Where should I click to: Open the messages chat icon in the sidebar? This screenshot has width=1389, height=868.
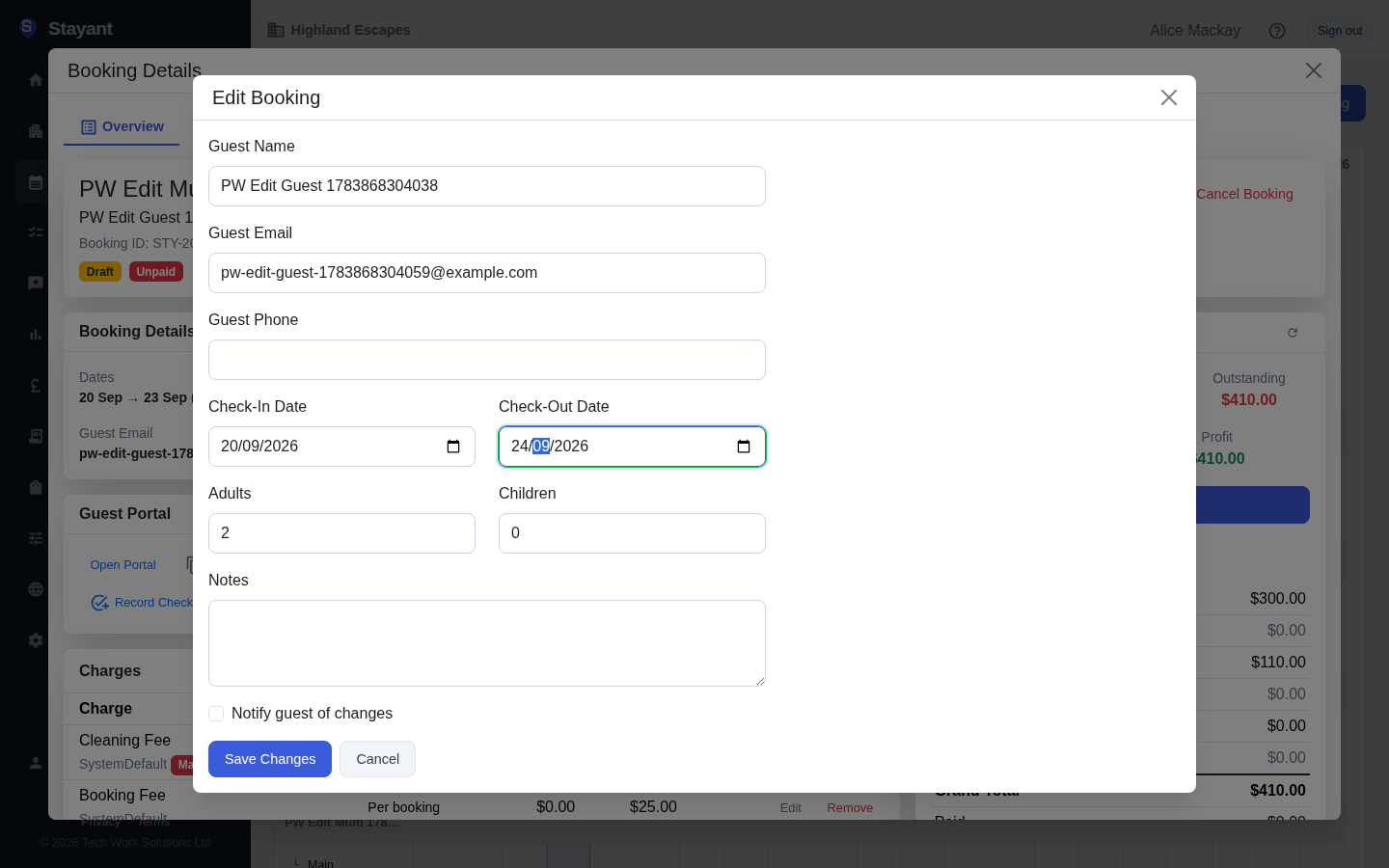[36, 284]
